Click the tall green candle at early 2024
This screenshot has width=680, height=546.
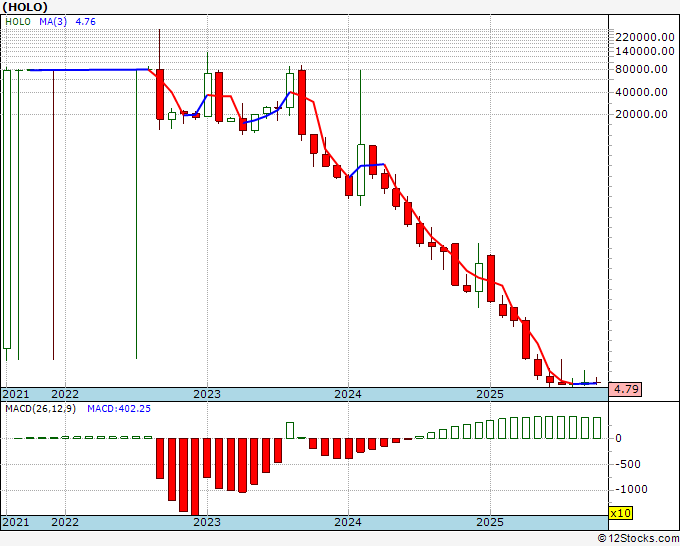361,170
